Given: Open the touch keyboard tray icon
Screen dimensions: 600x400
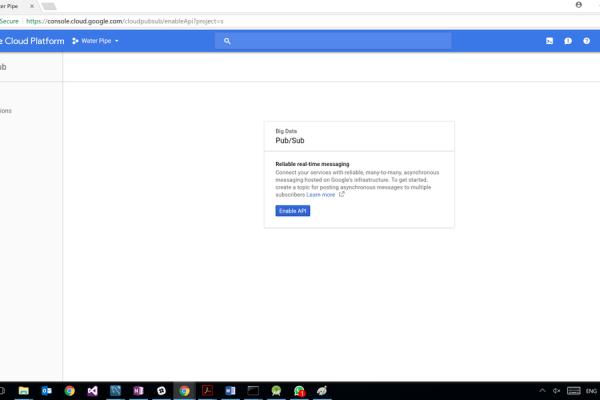Looking at the screenshot, I should 574,391.
